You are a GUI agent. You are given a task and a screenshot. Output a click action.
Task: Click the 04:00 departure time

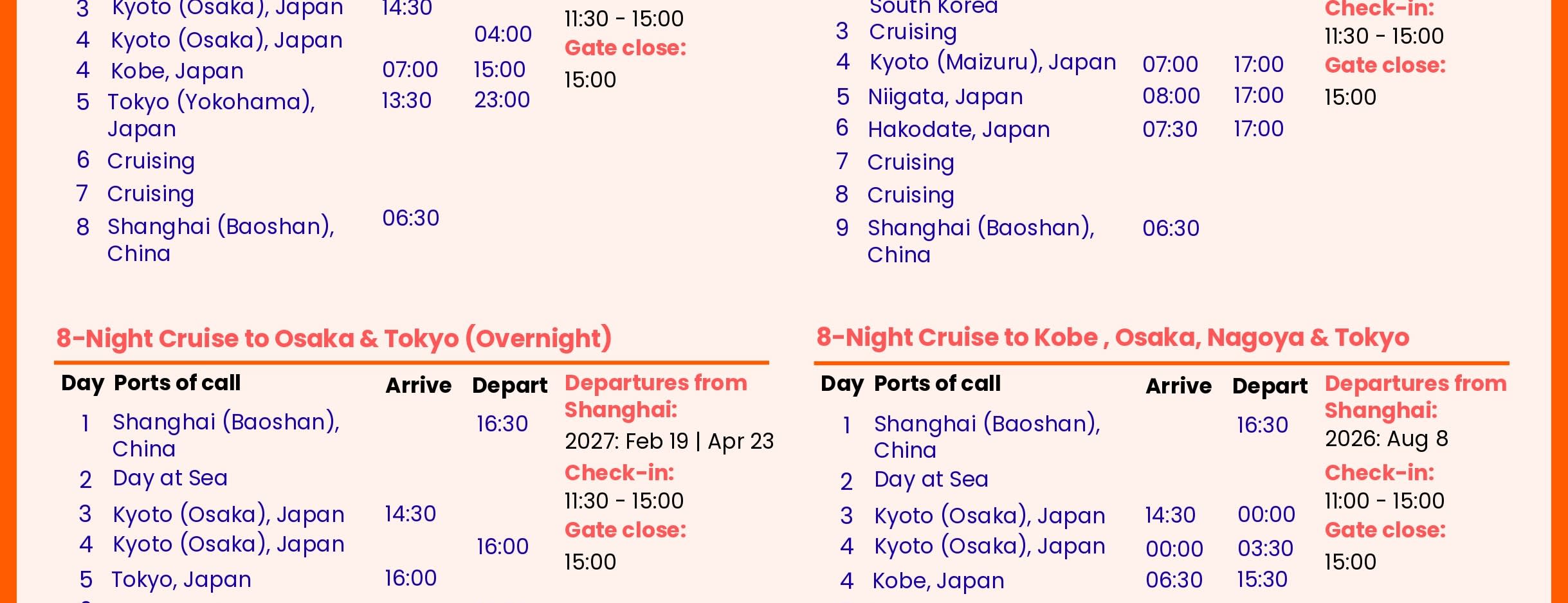[x=503, y=34]
